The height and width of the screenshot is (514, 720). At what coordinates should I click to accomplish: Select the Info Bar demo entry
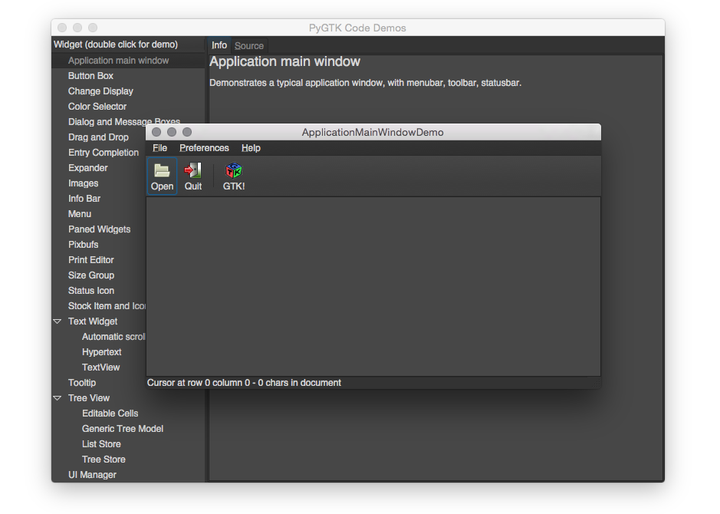pos(84,198)
